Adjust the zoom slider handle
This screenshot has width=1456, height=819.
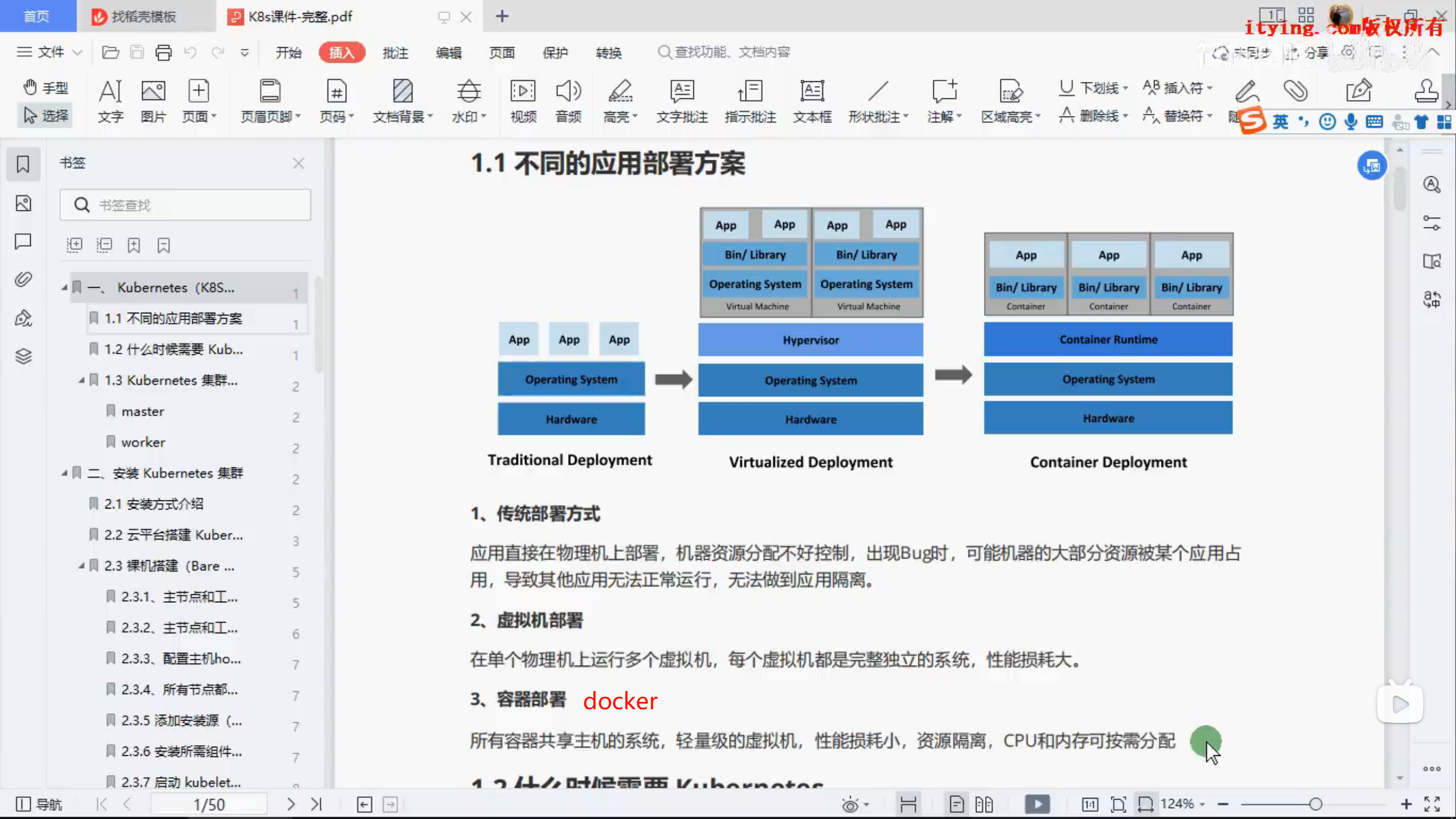(1315, 804)
